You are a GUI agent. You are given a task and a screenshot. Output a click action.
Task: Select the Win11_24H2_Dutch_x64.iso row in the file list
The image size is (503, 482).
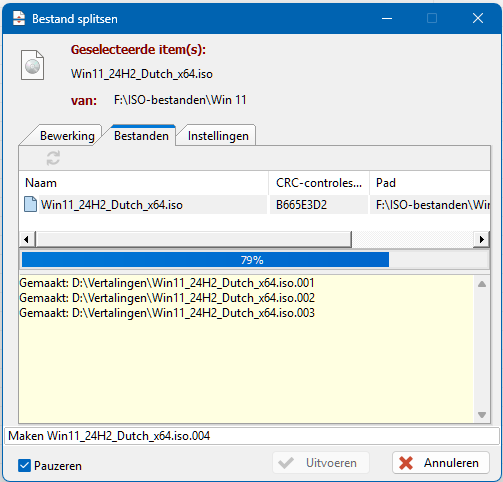click(x=254, y=204)
